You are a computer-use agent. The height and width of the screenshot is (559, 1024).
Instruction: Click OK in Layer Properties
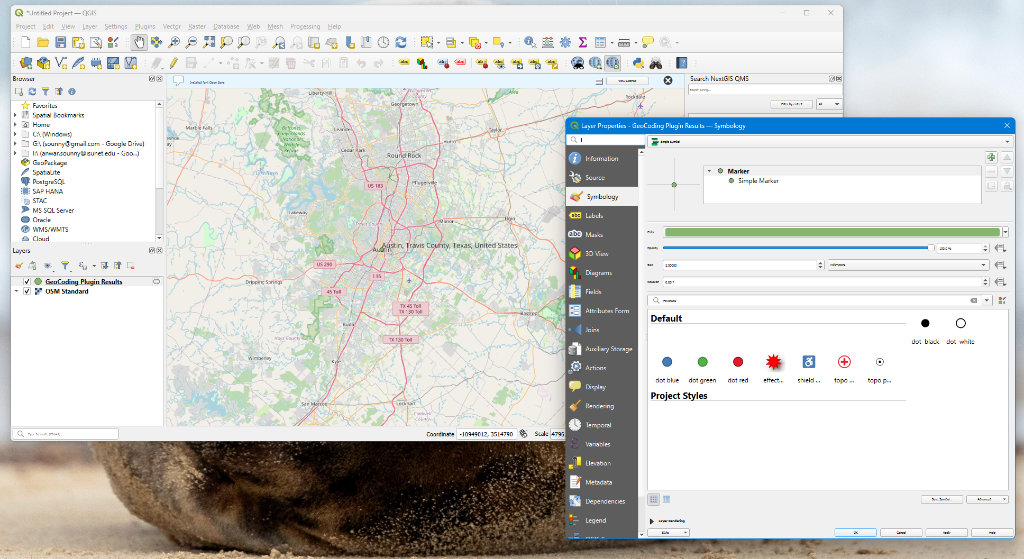coord(855,533)
